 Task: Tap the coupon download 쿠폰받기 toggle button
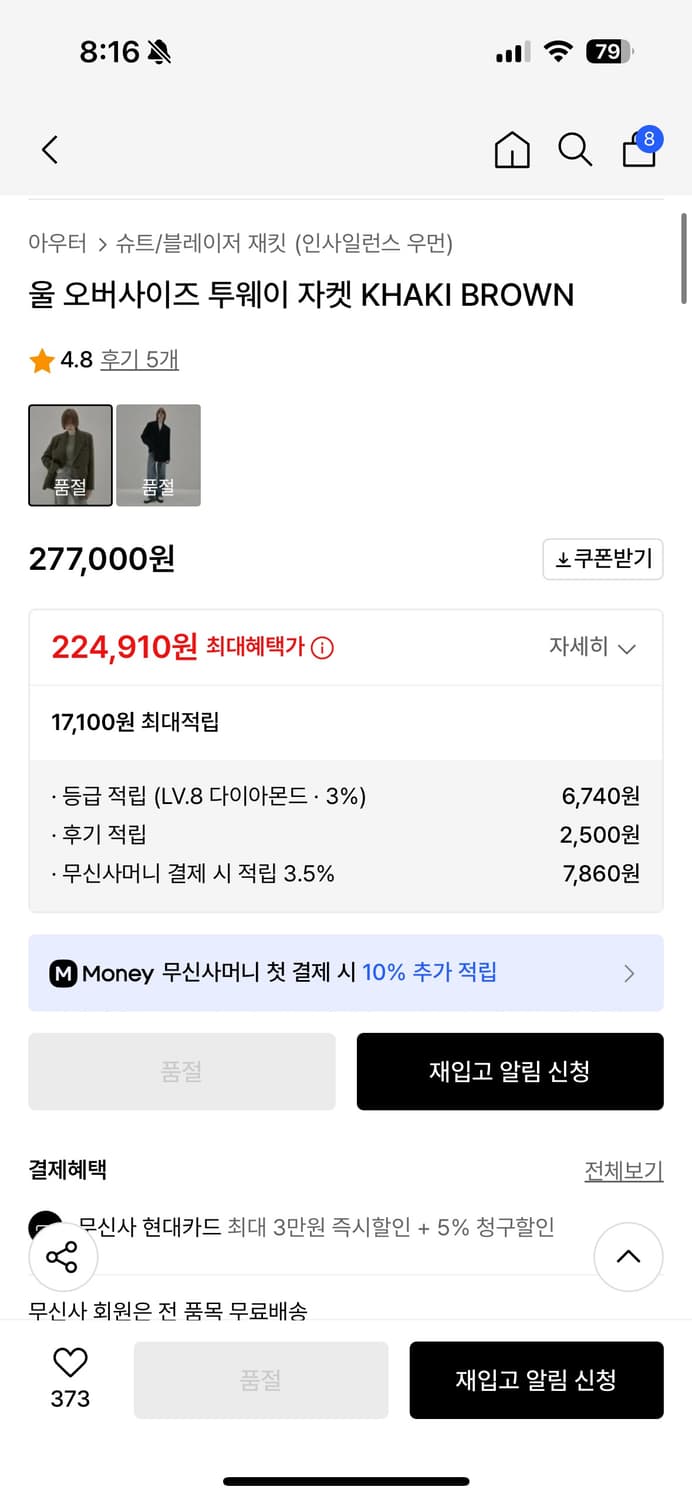coord(602,559)
